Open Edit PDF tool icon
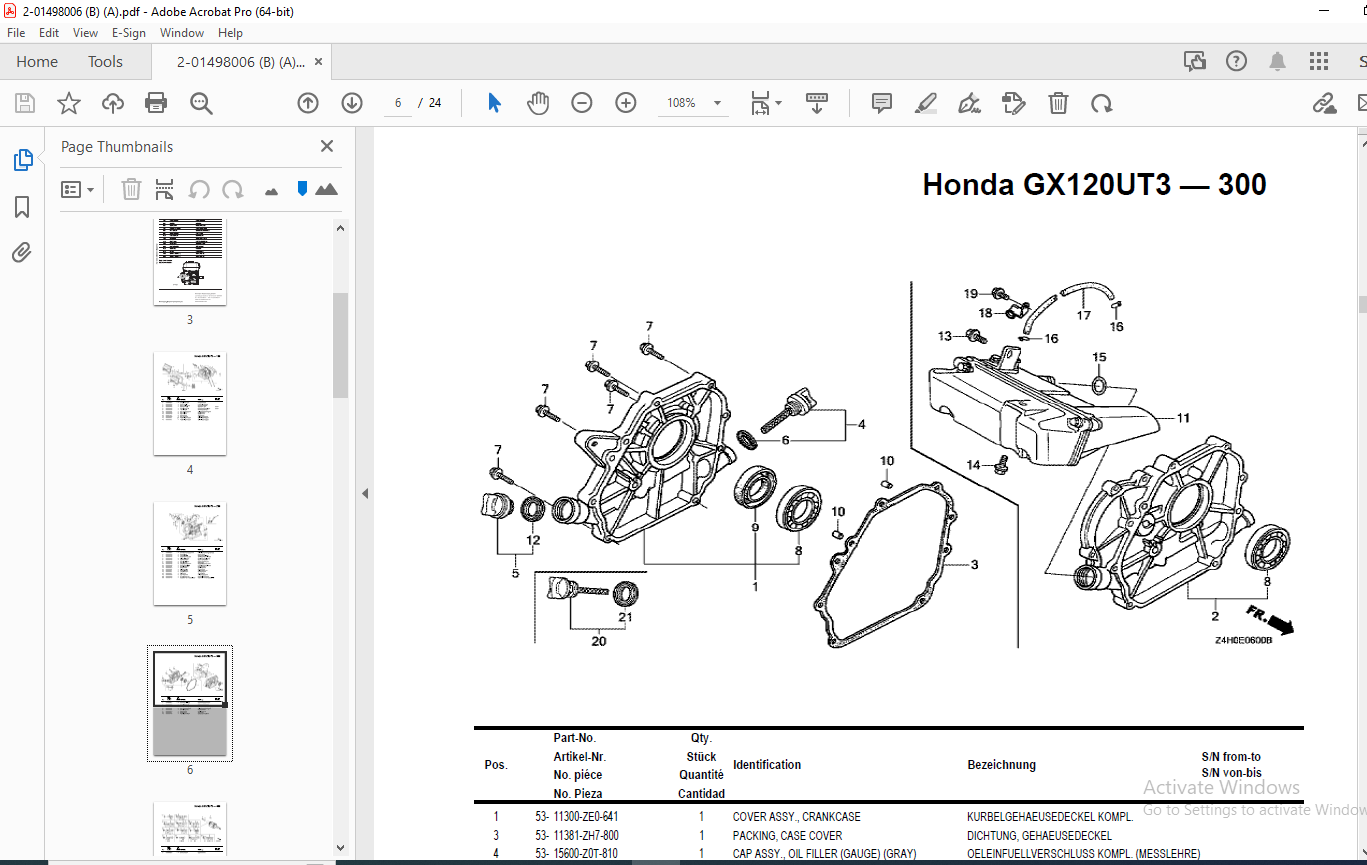The width and height of the screenshot is (1367, 865). pos(1013,103)
